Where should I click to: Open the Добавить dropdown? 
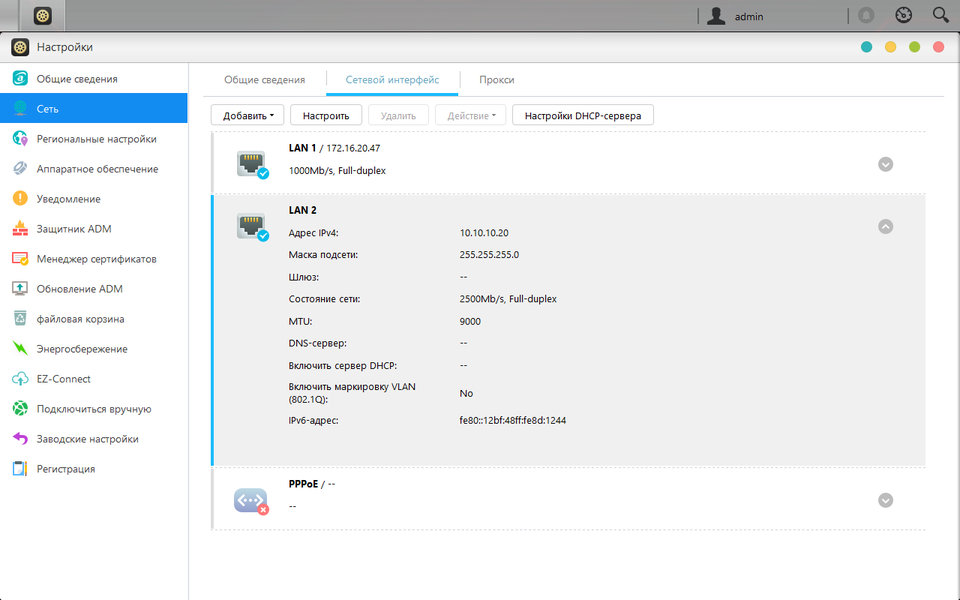click(247, 115)
